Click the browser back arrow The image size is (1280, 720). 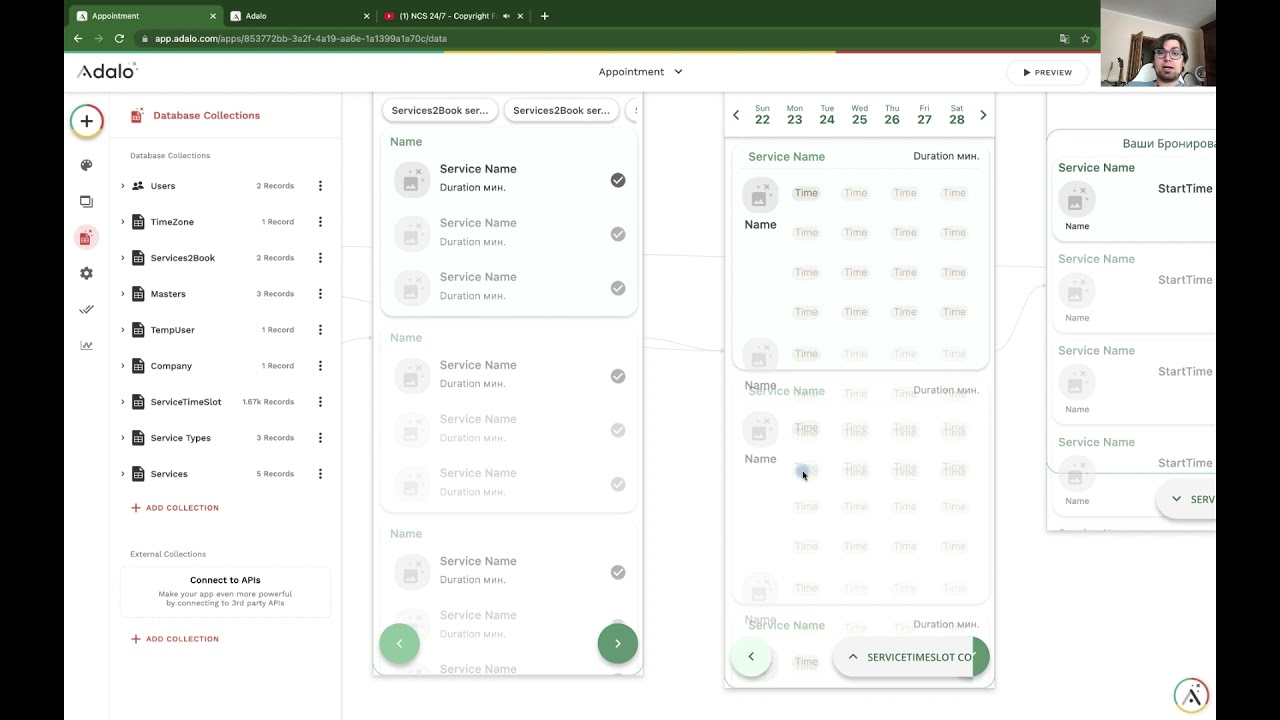[78, 38]
